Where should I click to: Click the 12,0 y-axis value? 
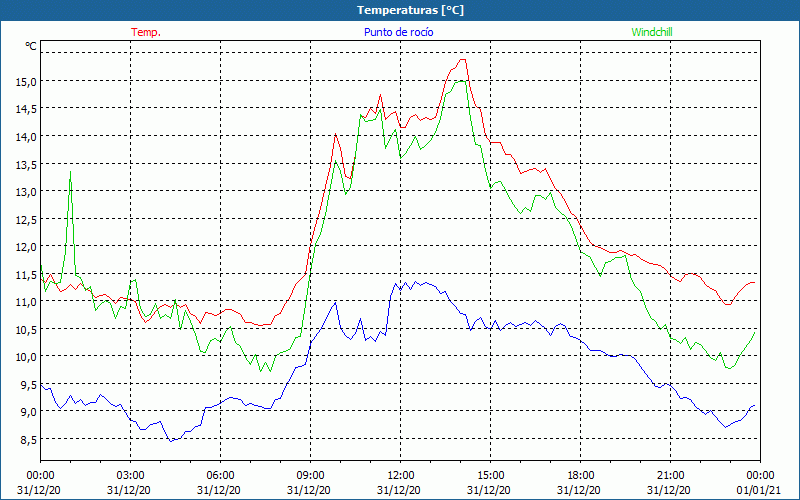(27, 246)
